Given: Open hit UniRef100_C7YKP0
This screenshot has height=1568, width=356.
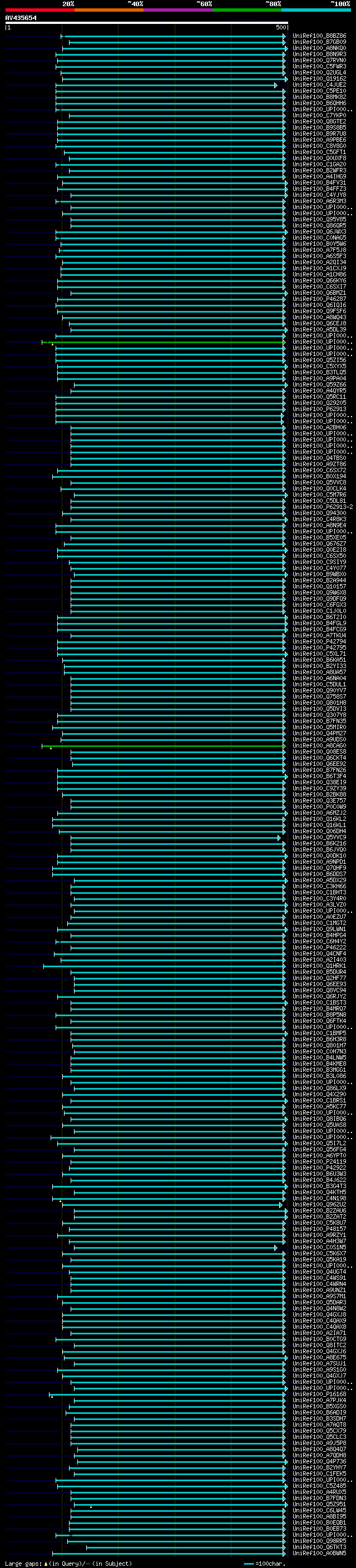Looking at the screenshot, I should point(319,115).
